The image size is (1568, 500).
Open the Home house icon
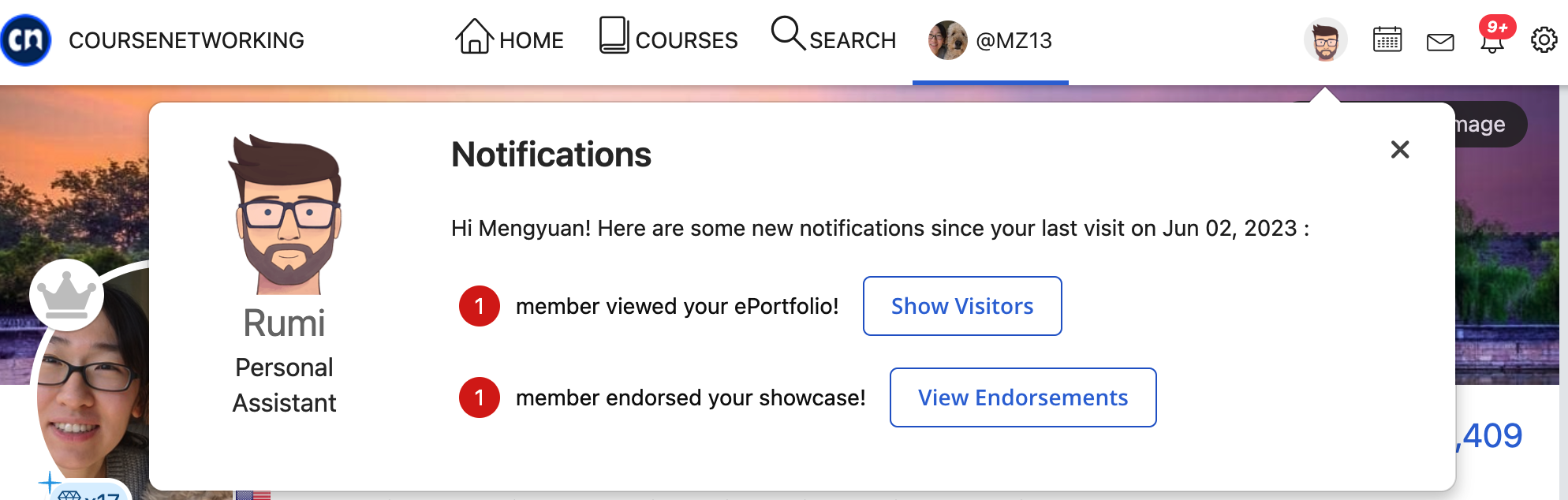coord(474,36)
